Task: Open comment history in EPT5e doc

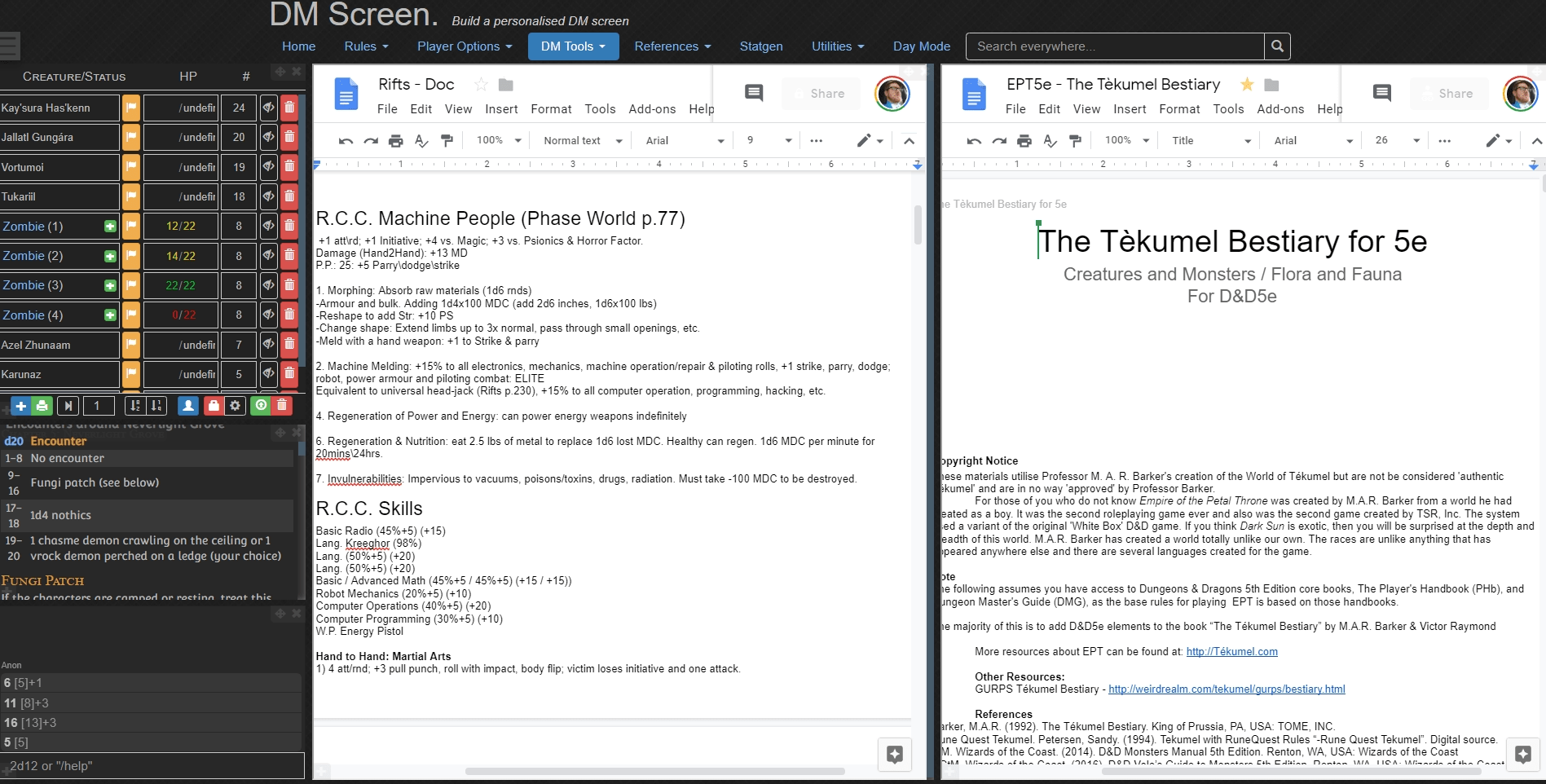Action: (1382, 93)
